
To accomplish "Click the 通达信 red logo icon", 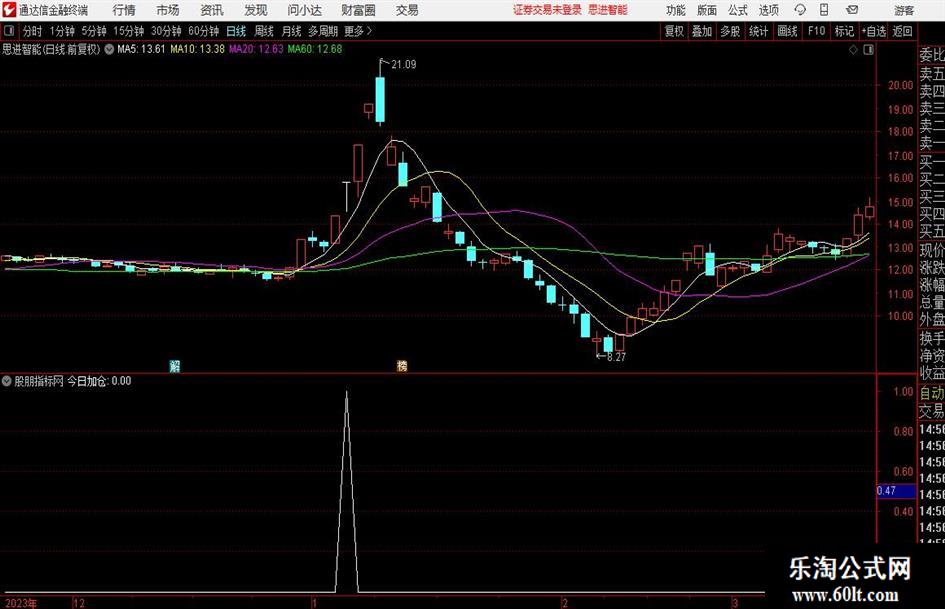I will 9,10.
